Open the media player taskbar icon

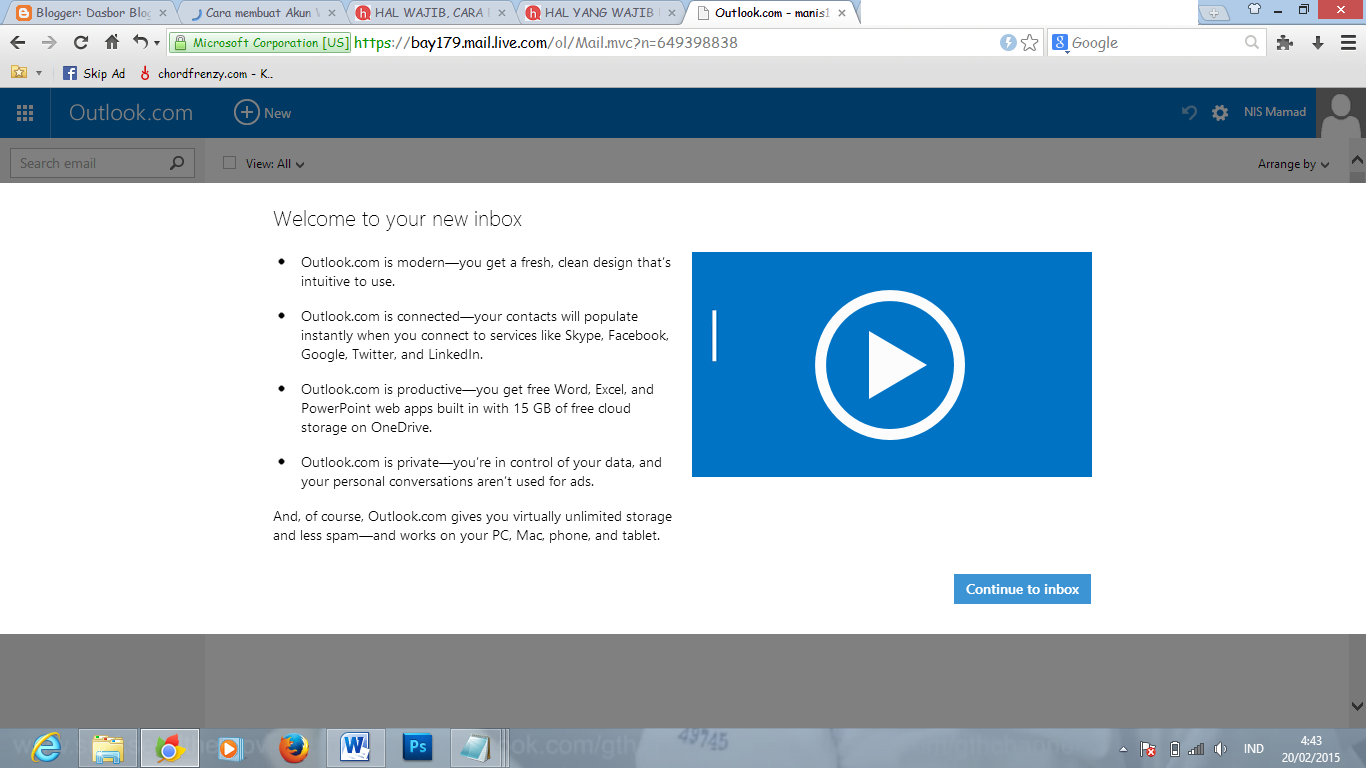229,748
